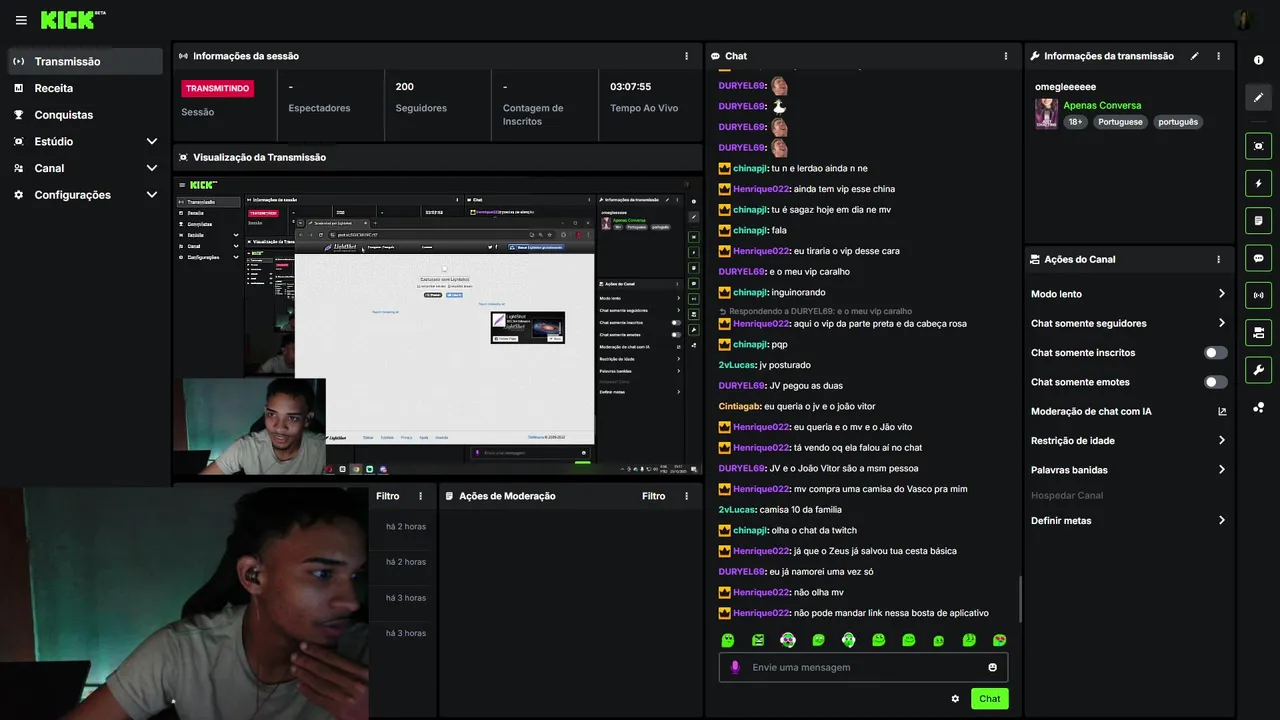Image resolution: width=1280 pixels, height=720 pixels.
Task: Click the stream preview under Visualização da Transmissão
Action: click(x=438, y=325)
